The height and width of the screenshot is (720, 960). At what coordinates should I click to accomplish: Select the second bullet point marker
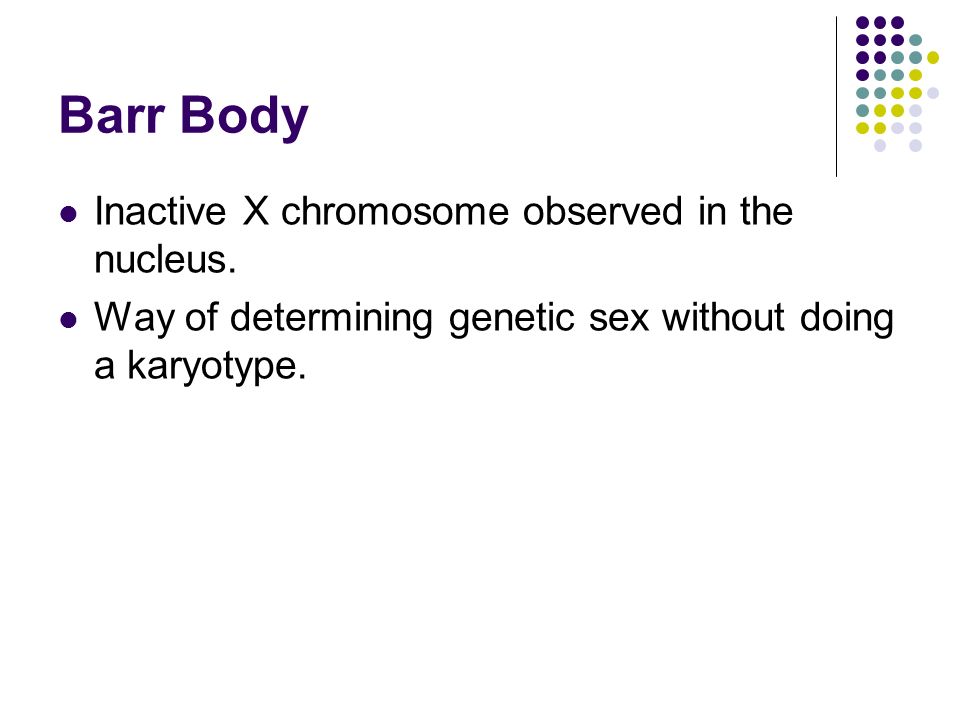point(69,320)
